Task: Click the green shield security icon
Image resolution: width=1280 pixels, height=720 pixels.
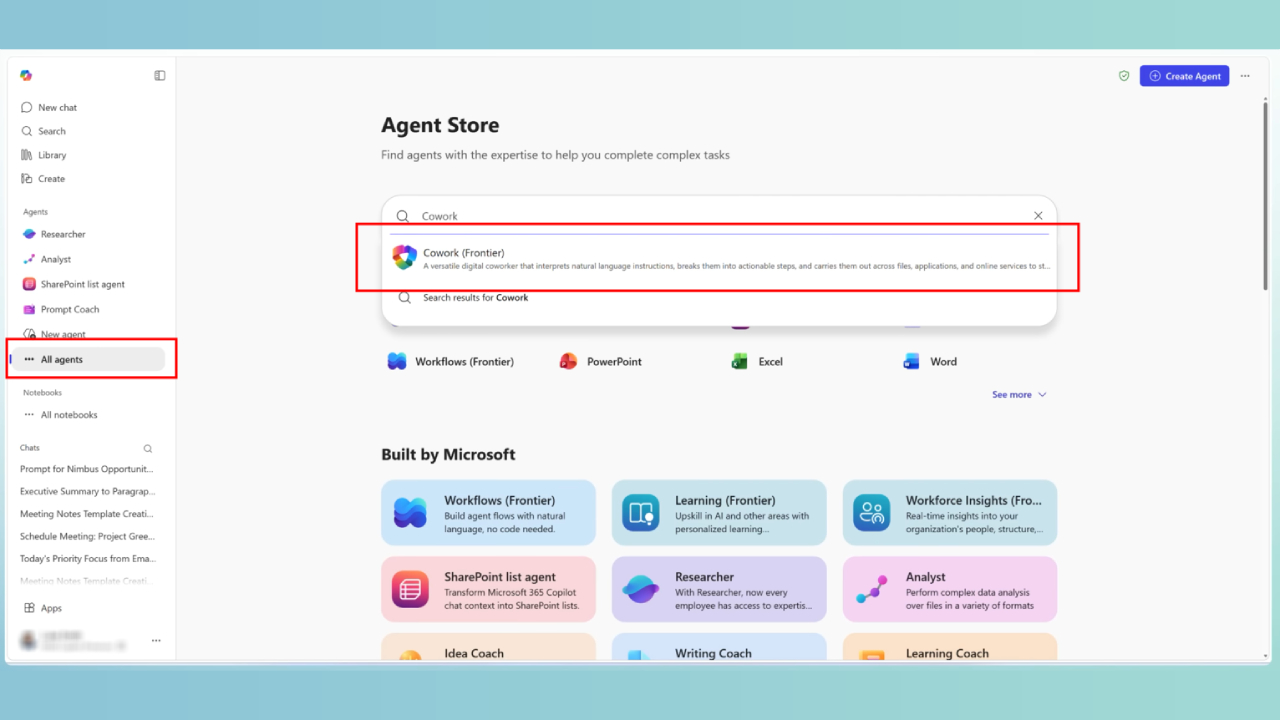Action: pyautogui.click(x=1124, y=76)
